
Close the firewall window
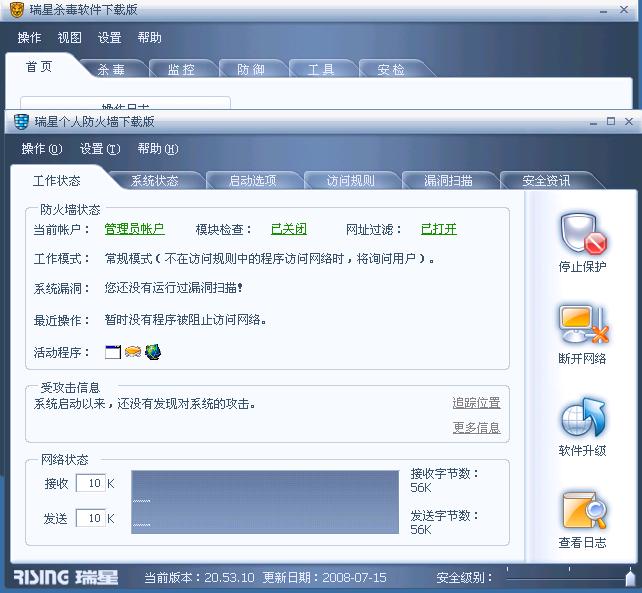pos(629,121)
